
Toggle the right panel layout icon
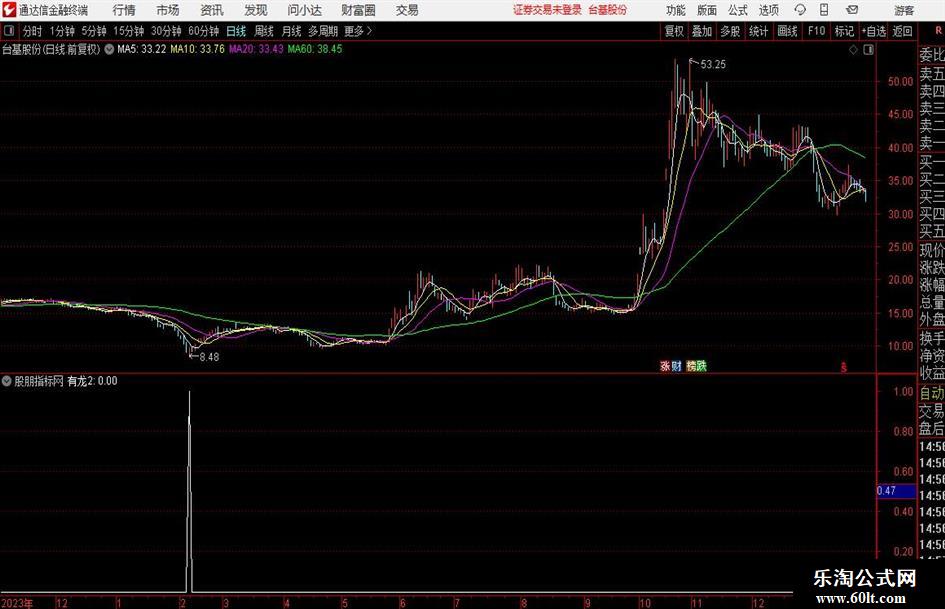(x=868, y=50)
